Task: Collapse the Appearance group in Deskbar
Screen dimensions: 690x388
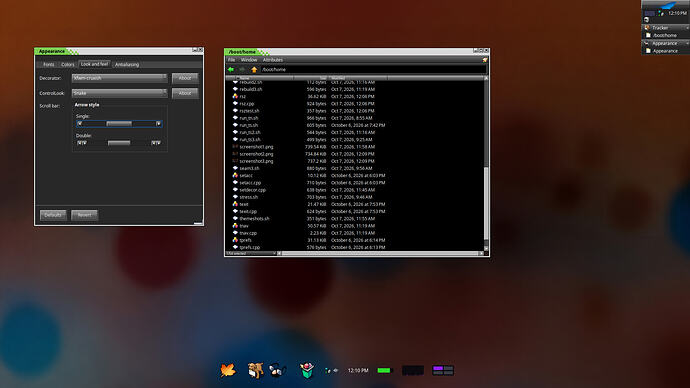Action: [687, 43]
